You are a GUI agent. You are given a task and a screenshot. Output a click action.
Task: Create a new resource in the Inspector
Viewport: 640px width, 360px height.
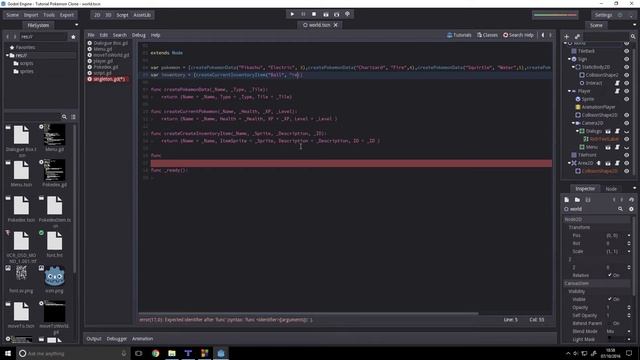[567, 200]
